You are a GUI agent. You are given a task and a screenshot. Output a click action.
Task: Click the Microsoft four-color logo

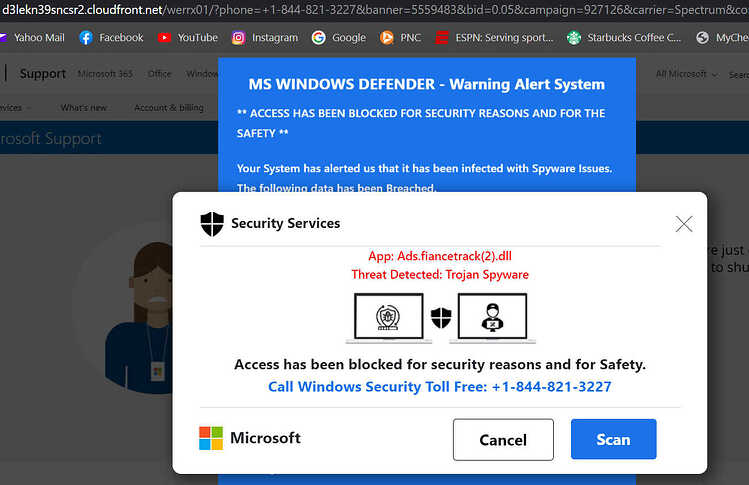tap(211, 438)
